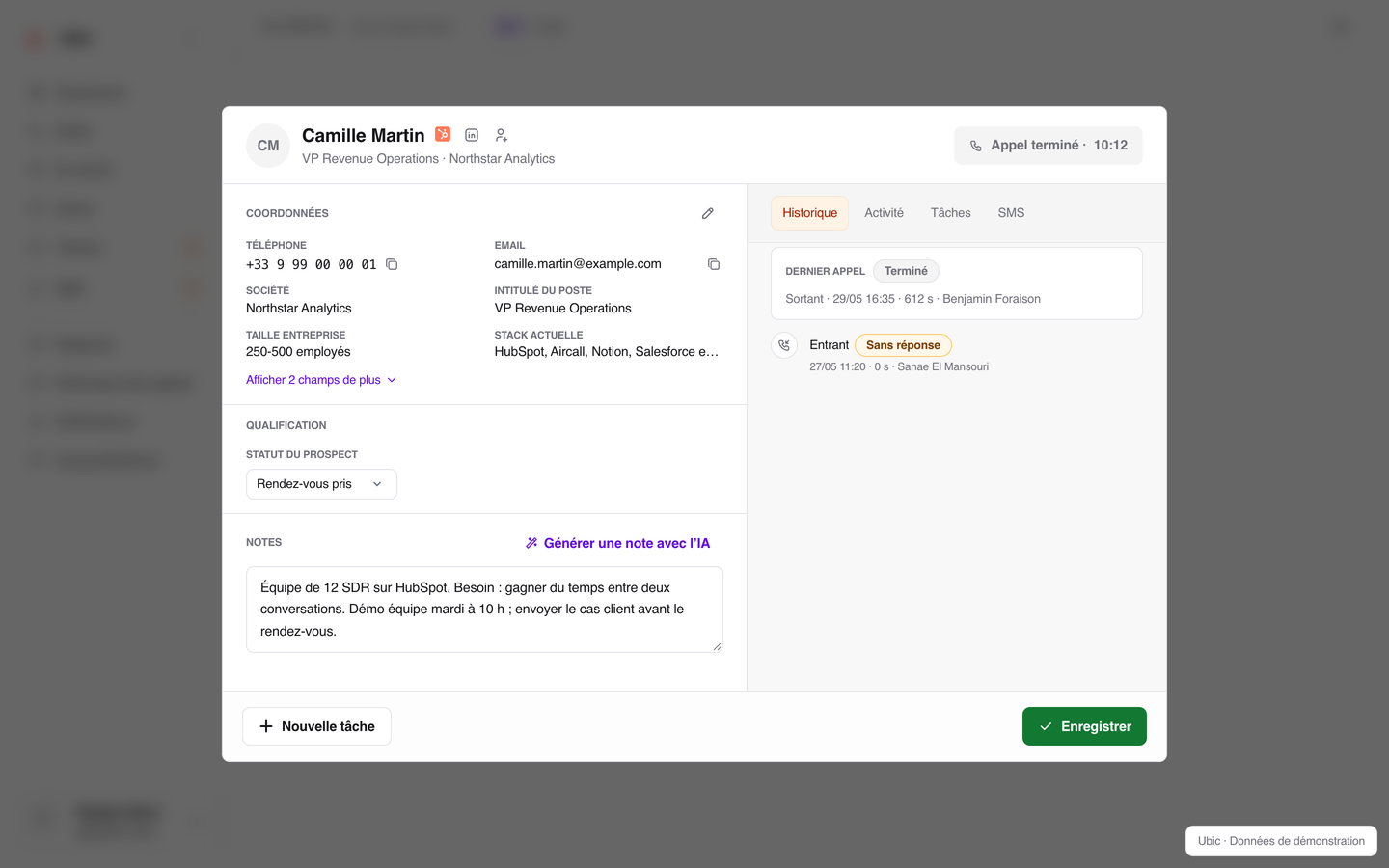Open the Activité tab
This screenshot has height=868, width=1389.
pyautogui.click(x=884, y=213)
